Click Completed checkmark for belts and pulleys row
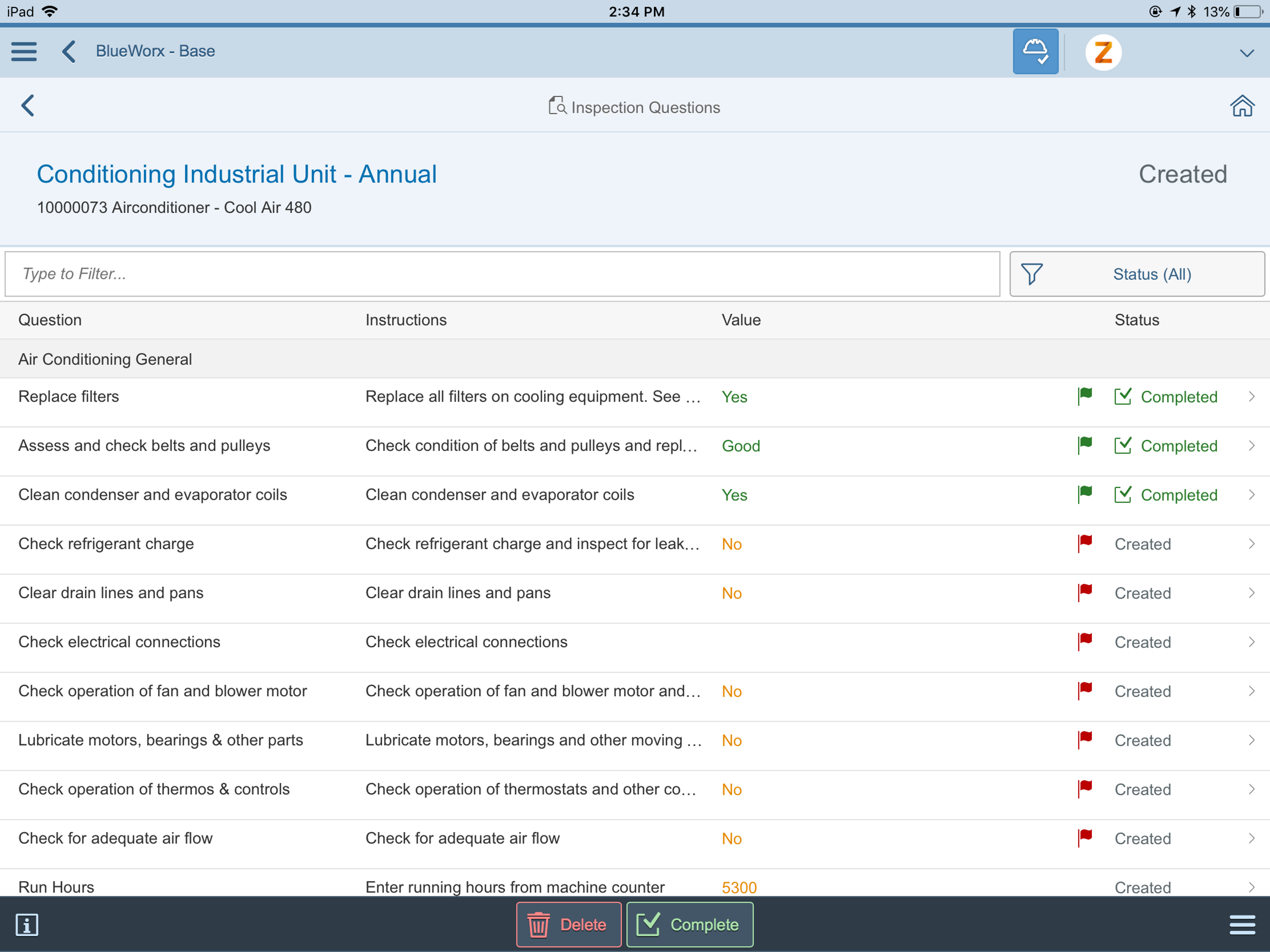 tap(1123, 446)
